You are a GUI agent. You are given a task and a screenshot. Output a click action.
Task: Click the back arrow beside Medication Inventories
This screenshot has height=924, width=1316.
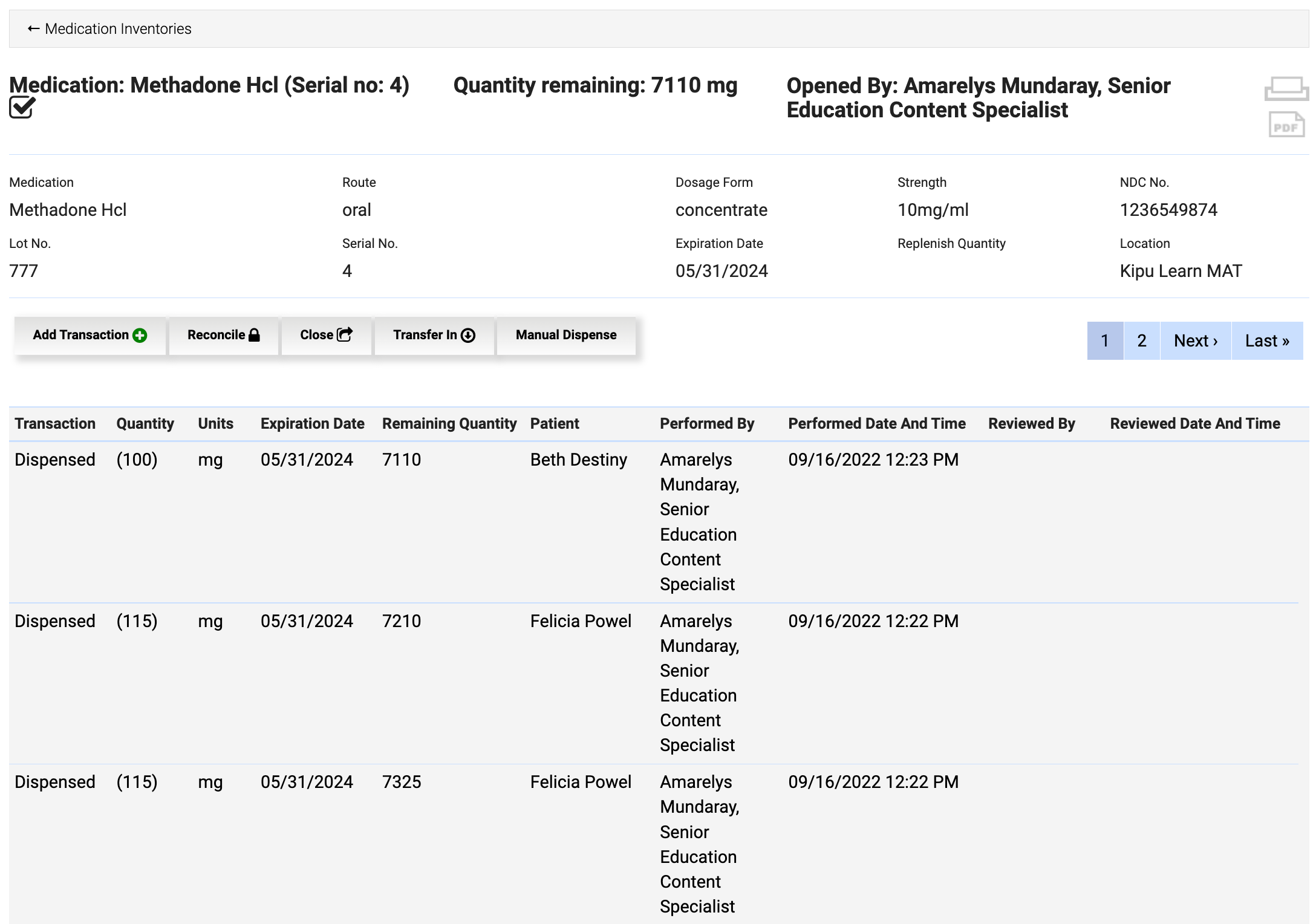point(33,28)
